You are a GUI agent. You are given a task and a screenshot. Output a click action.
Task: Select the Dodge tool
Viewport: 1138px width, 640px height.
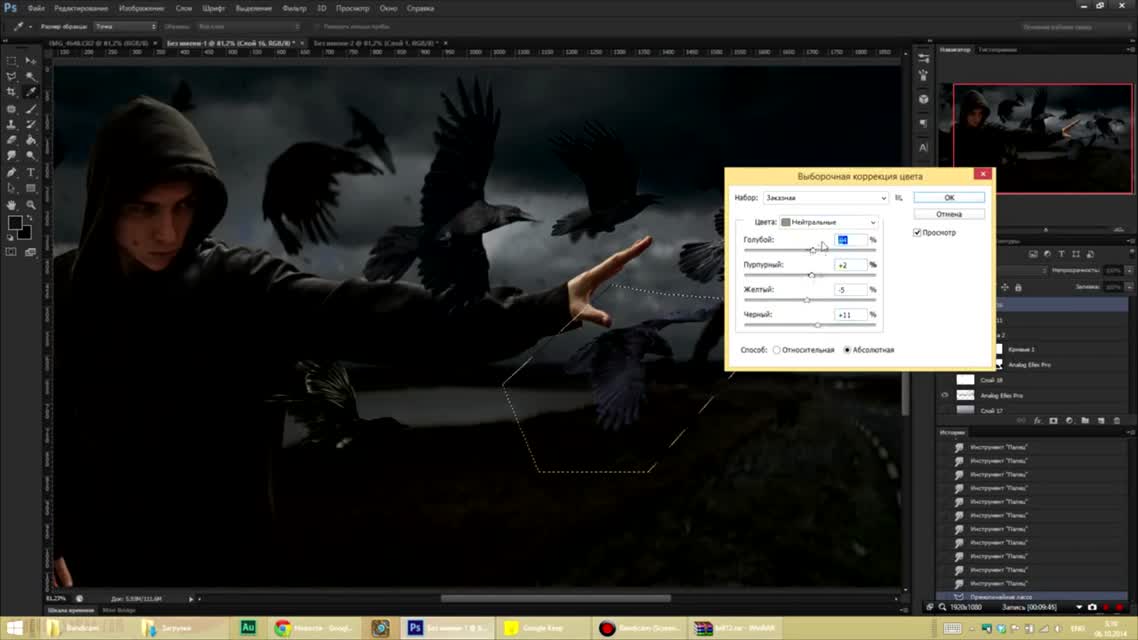coord(30,156)
